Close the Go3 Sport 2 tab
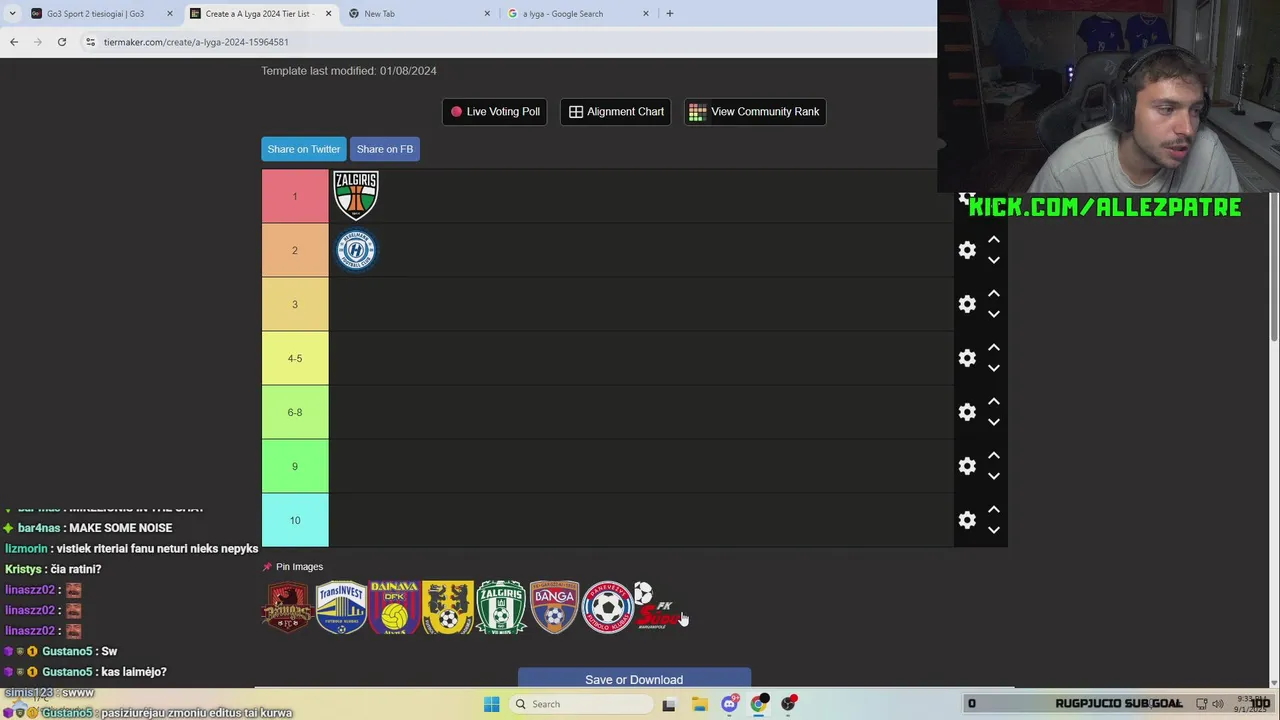The image size is (1280, 720). click(169, 14)
